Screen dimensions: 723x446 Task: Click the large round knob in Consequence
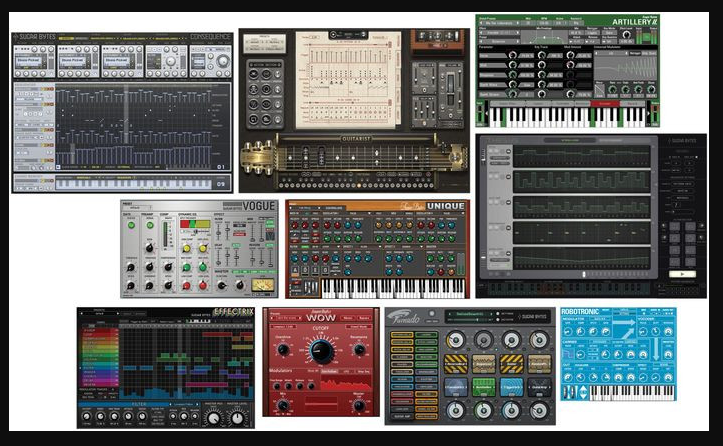click(x=222, y=61)
